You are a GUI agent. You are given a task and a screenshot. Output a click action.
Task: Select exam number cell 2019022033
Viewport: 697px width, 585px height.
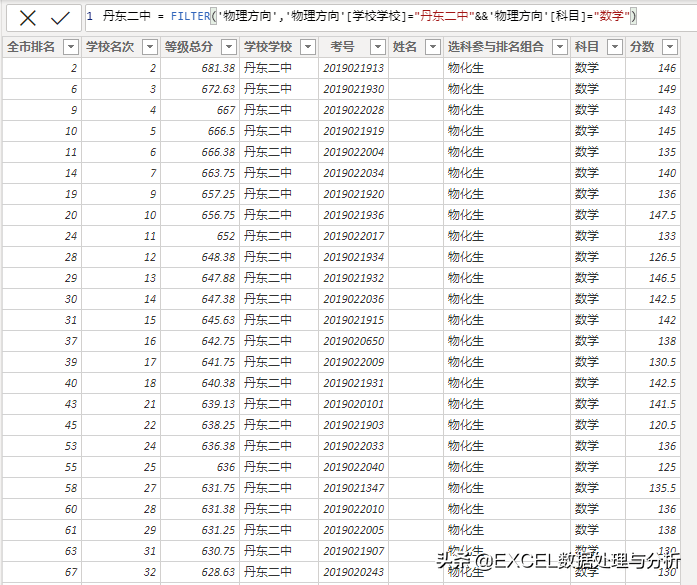(x=353, y=446)
